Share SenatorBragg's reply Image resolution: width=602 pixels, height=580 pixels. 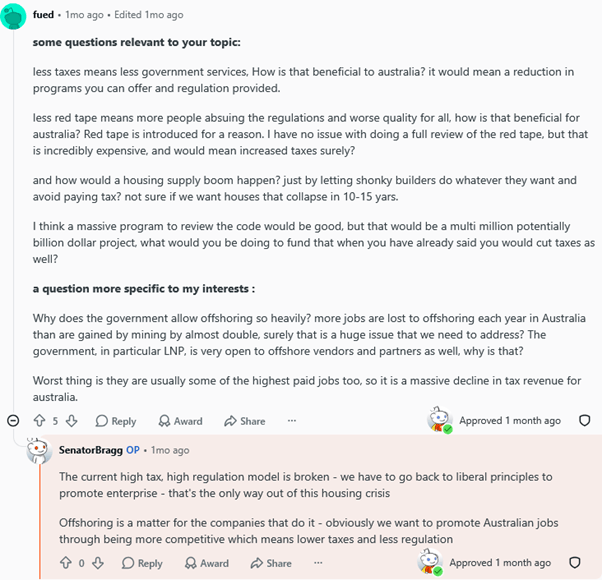271,563
